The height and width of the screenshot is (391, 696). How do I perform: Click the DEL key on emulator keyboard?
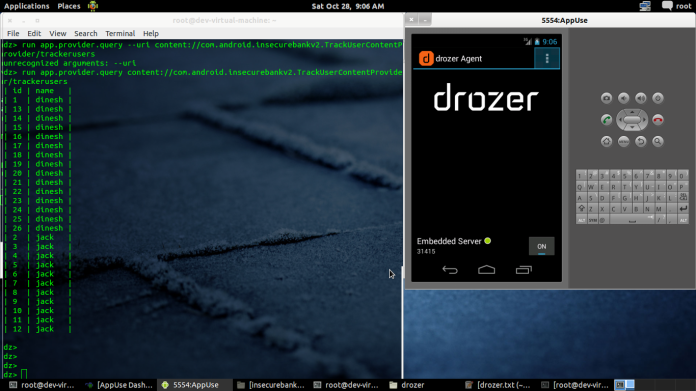tap(683, 197)
